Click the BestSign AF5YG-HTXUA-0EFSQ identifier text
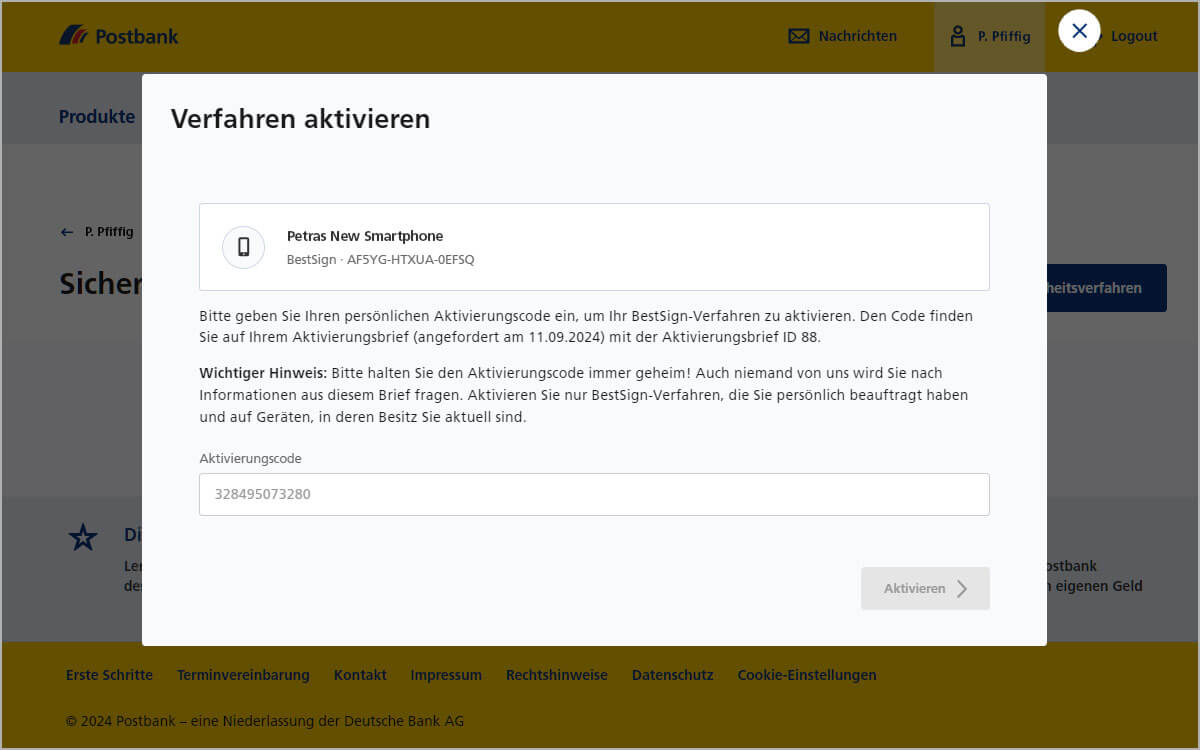 pos(381,260)
